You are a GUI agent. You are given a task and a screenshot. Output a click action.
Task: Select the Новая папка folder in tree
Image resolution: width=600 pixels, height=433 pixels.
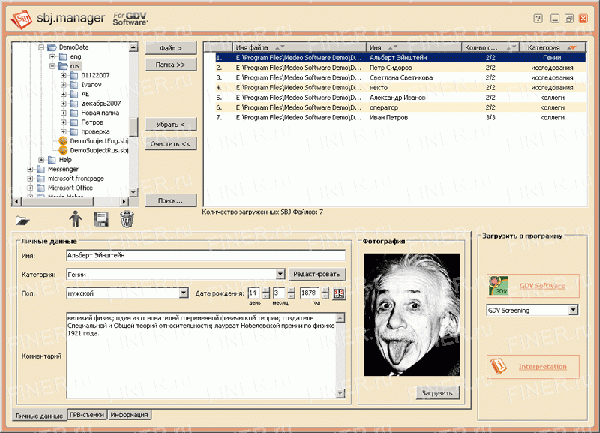click(x=100, y=113)
